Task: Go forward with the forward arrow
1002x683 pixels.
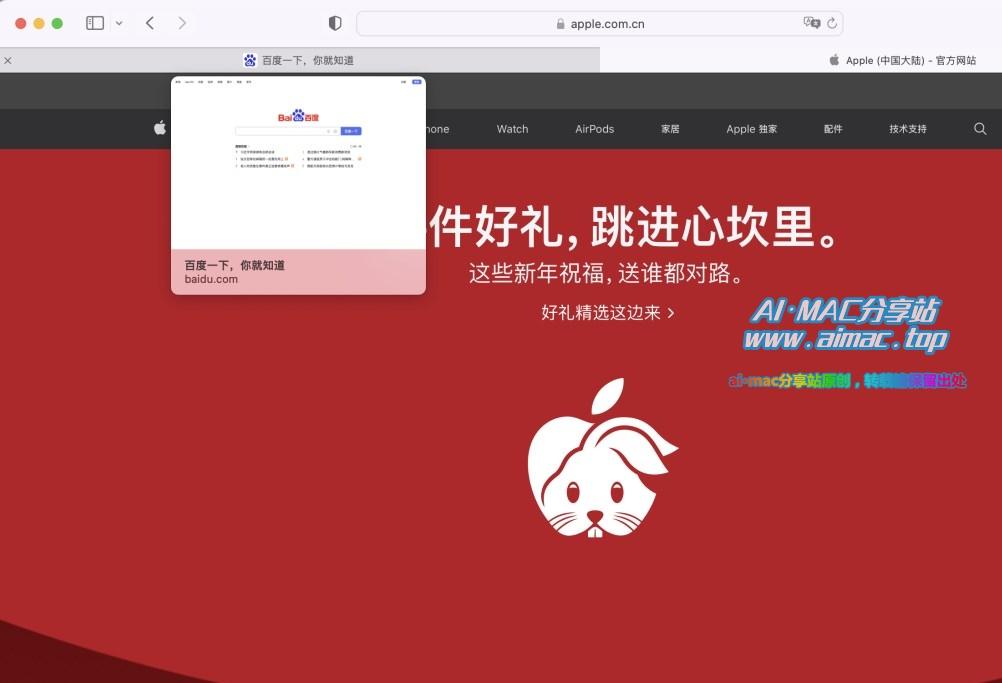Action: pyautogui.click(x=182, y=24)
